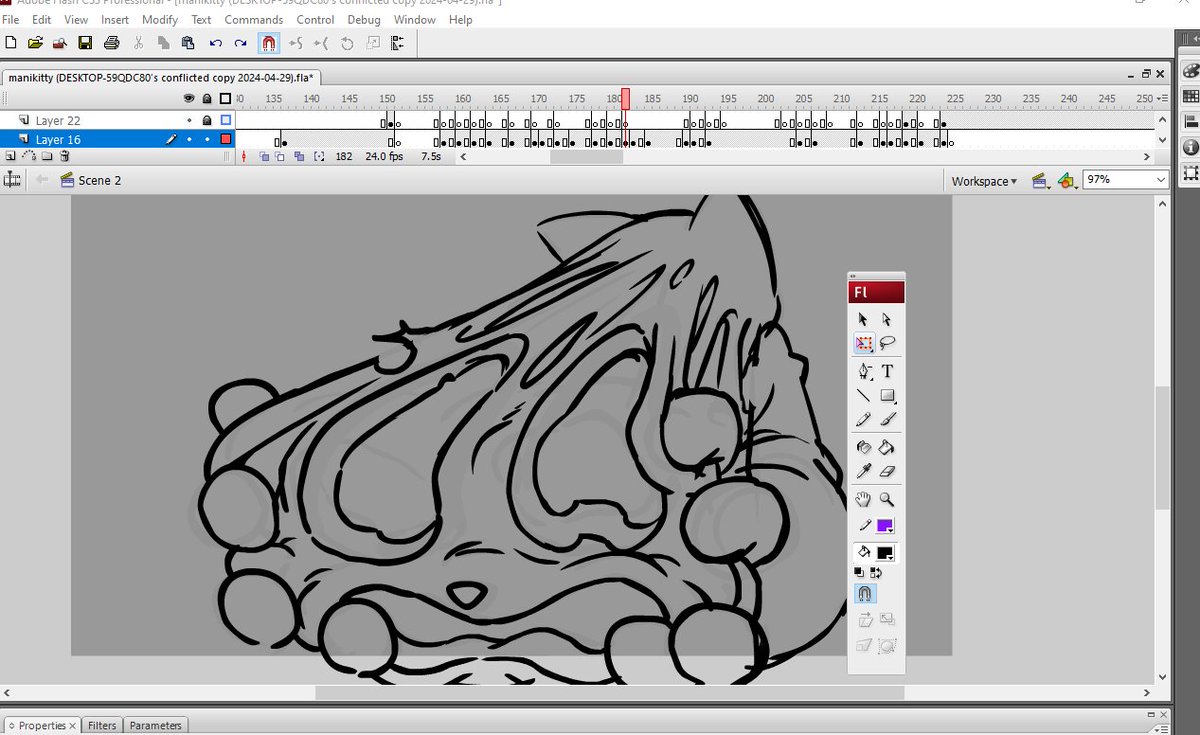Screen dimensions: 1200x735
Task: Open a file with the folder icon
Action: (35, 43)
